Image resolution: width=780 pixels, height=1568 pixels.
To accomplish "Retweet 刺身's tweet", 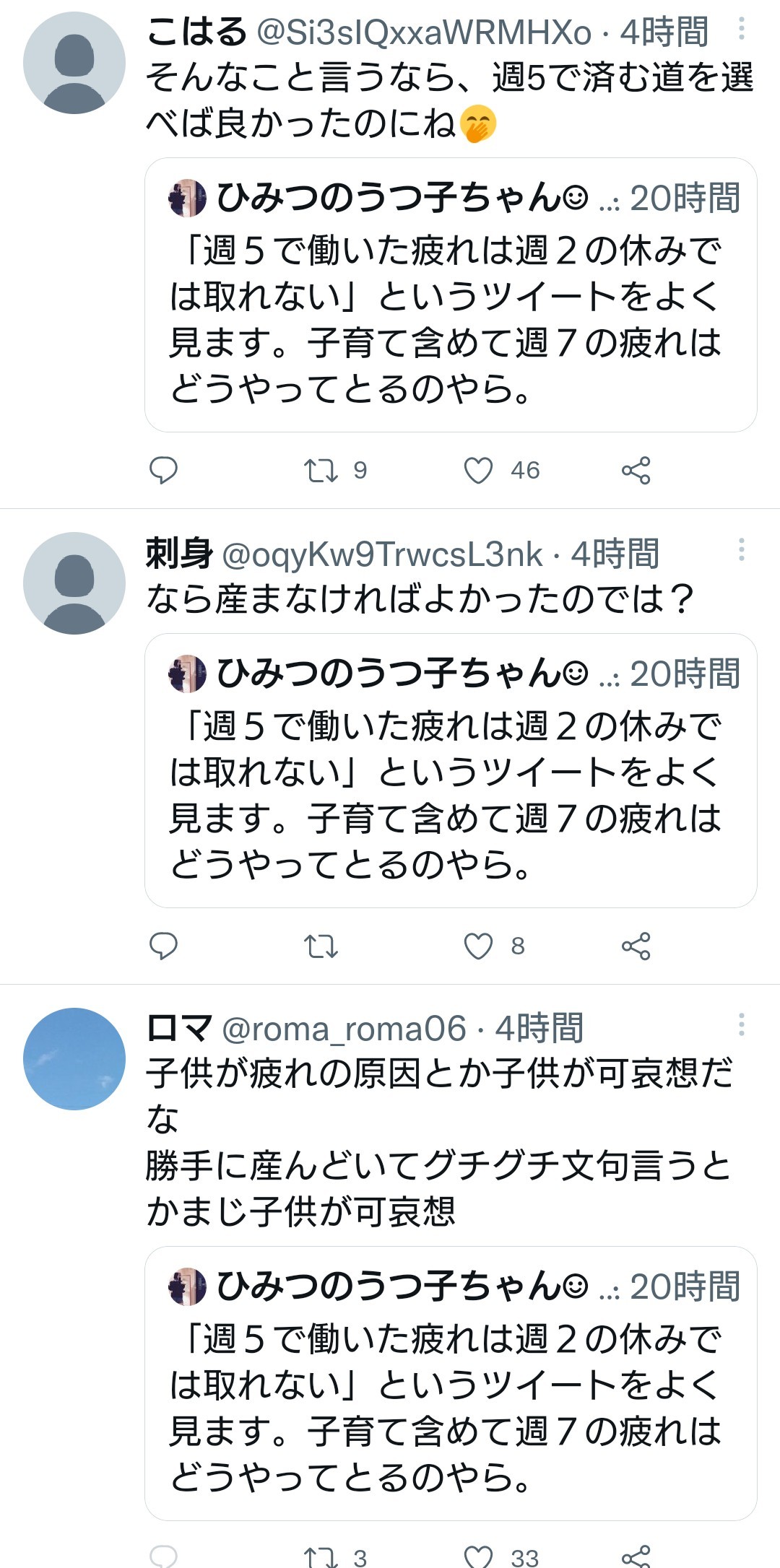I will point(321,946).
